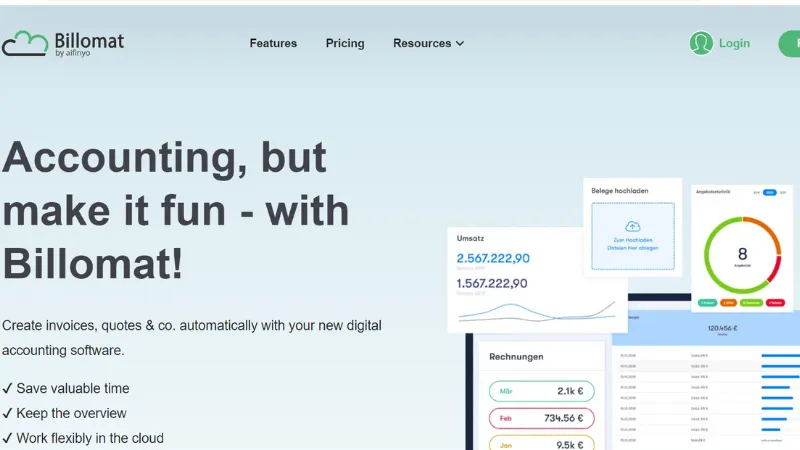800x450 pixels.
Task: Click the Umsatz line chart graphic
Action: 537,309
